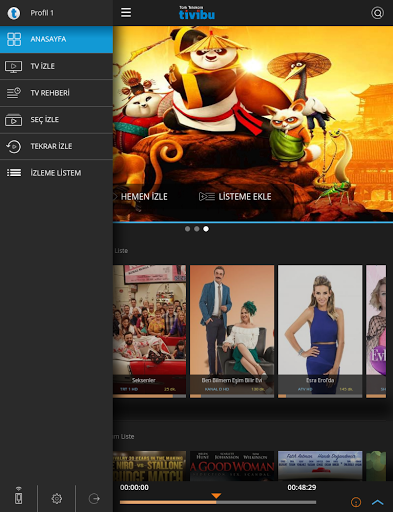Click the Profil 1 avatar icon
The width and height of the screenshot is (393, 512).
[x=14, y=13]
